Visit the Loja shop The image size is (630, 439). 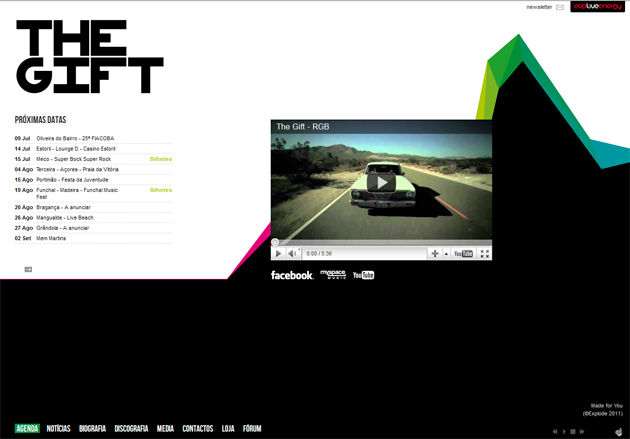(228, 429)
